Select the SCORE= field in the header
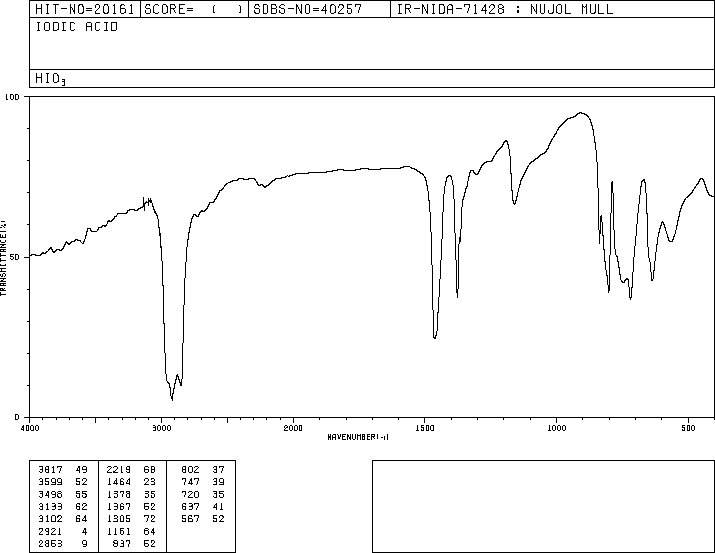The width and height of the screenshot is (715, 553). [x=194, y=9]
